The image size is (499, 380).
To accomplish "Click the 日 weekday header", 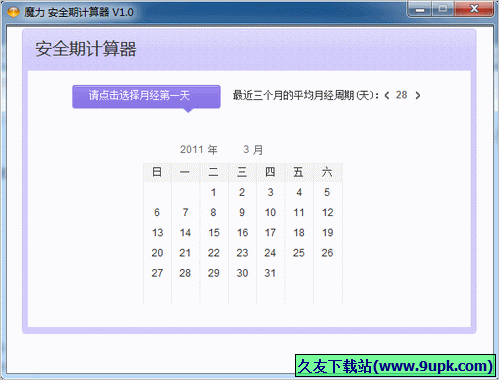I will pos(157,172).
